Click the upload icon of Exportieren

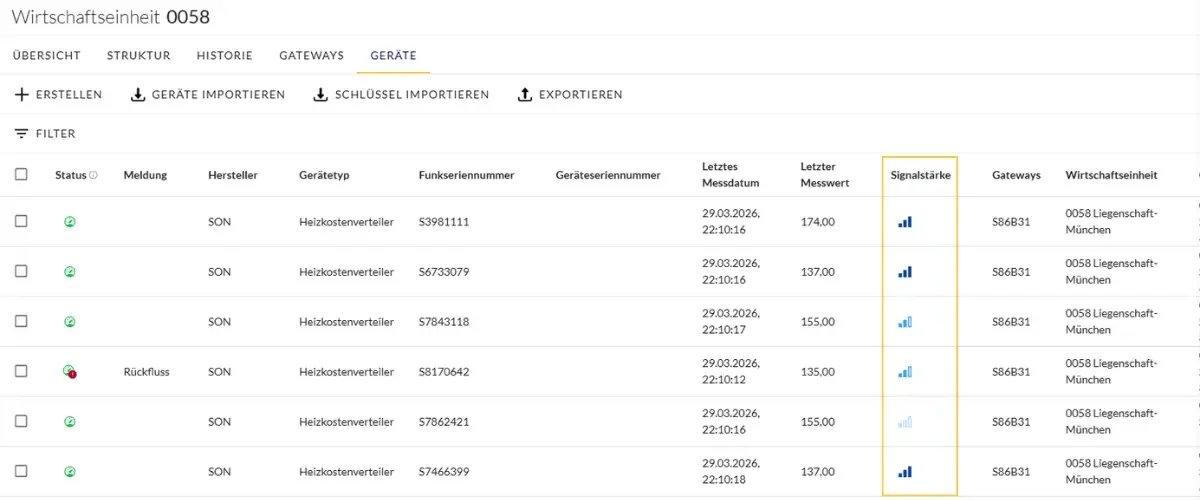coord(525,95)
